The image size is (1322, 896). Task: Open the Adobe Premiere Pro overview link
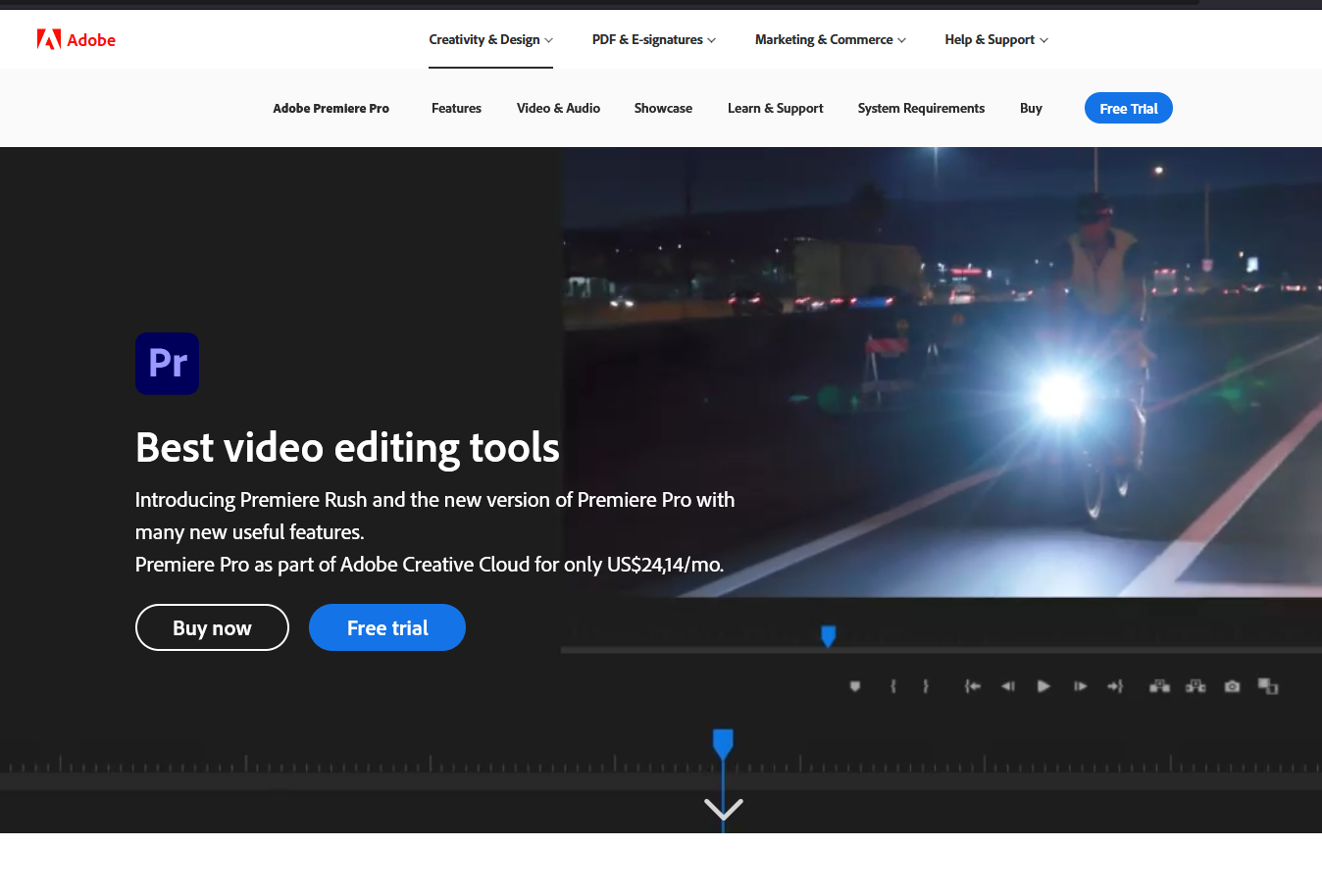[x=331, y=109]
